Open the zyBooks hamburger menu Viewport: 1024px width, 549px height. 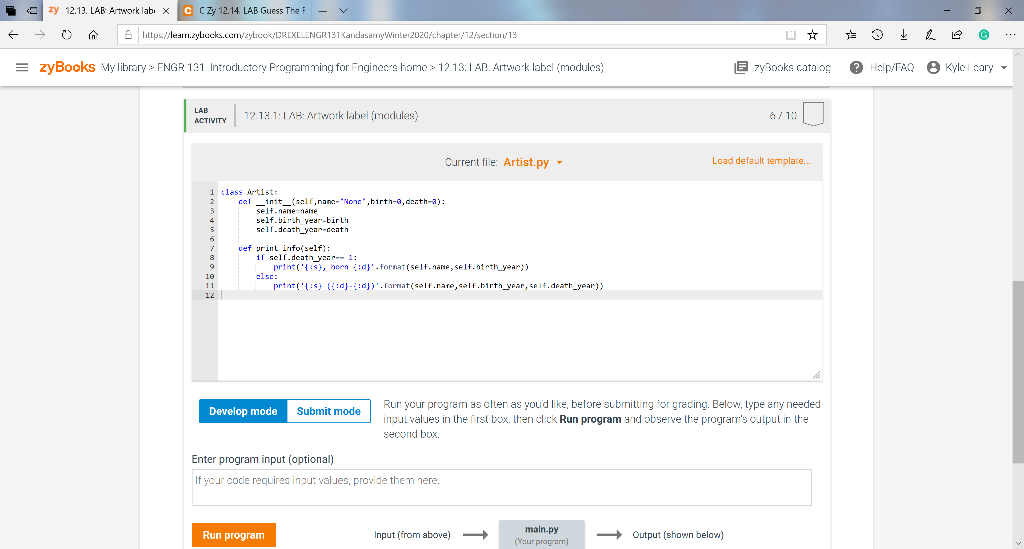tap(22, 67)
